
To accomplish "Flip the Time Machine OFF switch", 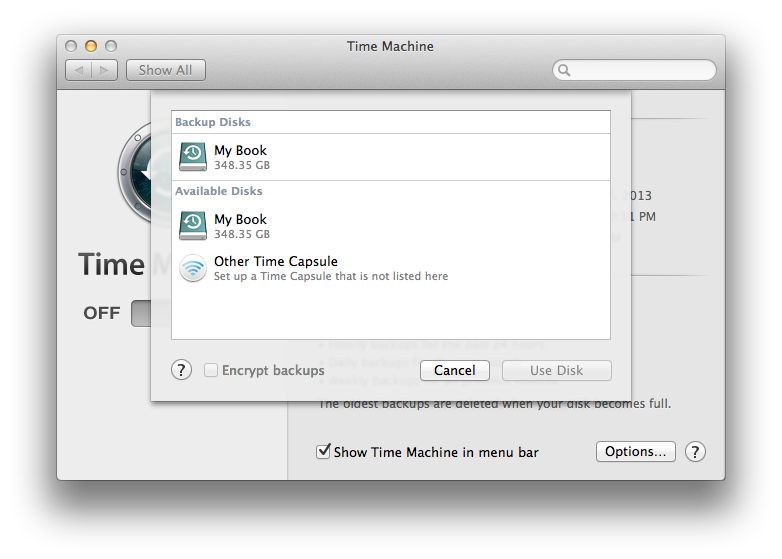I will point(141,313).
